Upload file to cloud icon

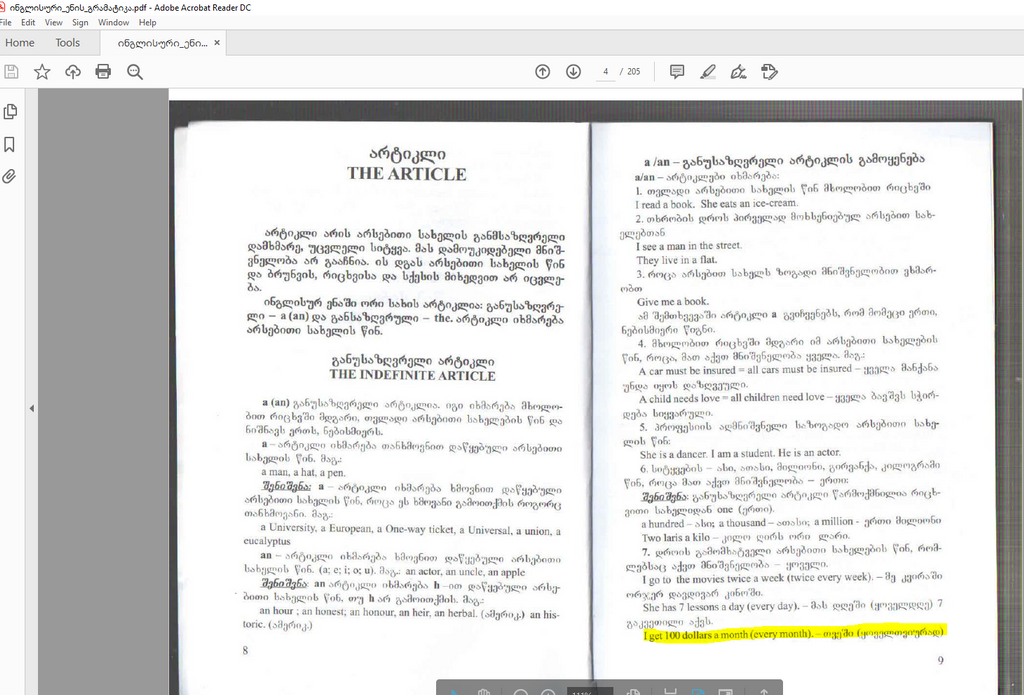pos(72,72)
